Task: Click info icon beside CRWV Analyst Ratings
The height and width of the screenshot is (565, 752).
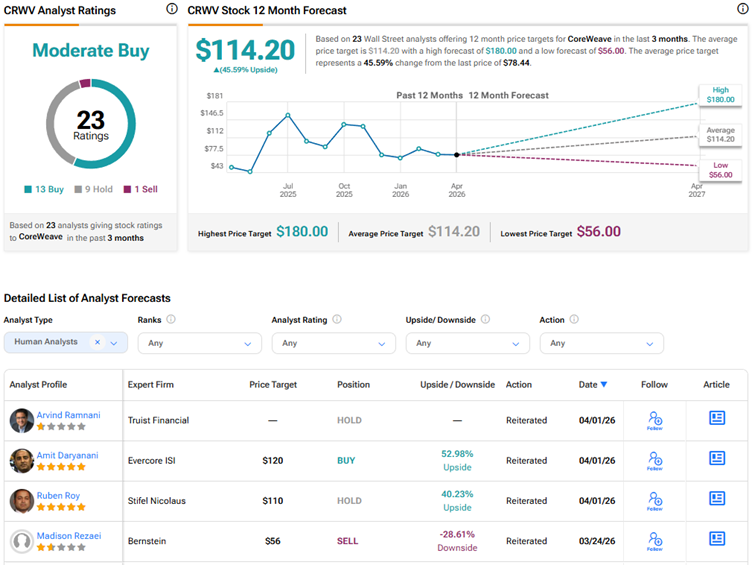Action: 171,10
